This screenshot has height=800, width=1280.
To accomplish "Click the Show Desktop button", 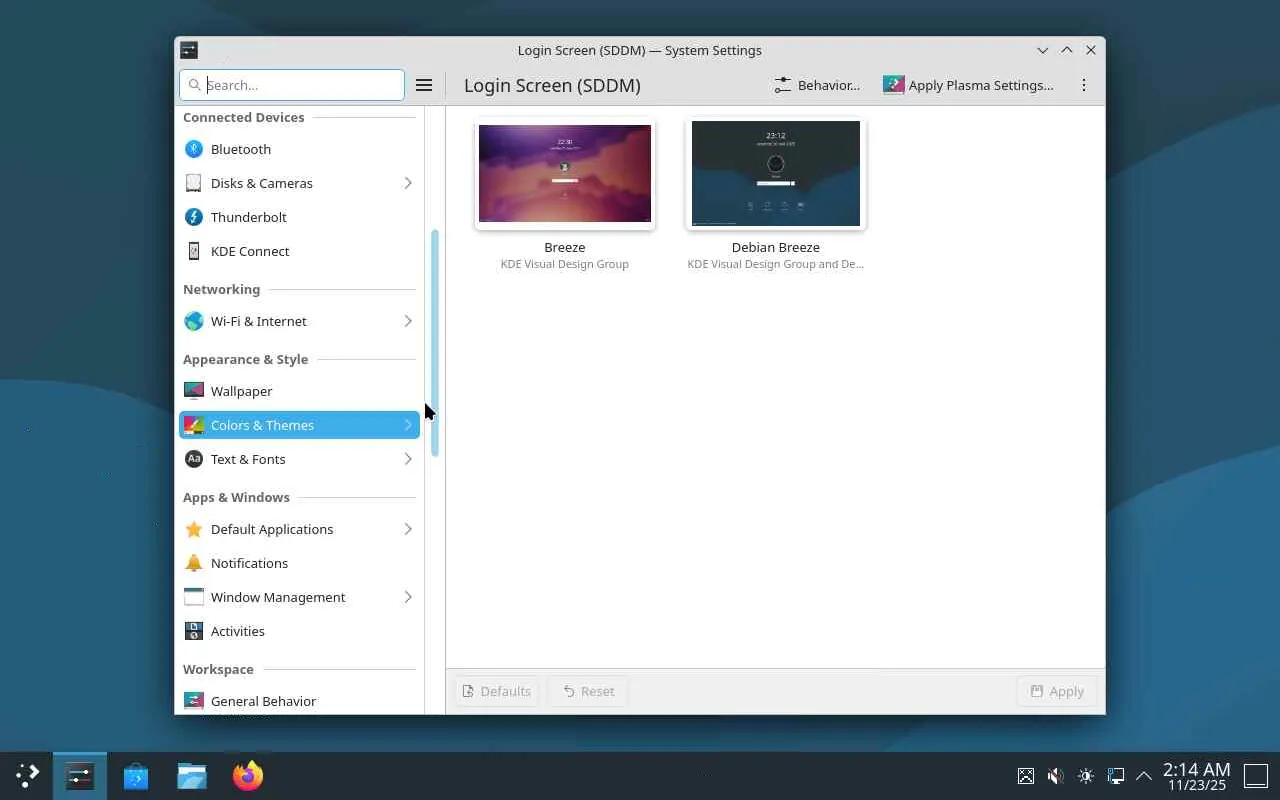I will click(x=1256, y=776).
